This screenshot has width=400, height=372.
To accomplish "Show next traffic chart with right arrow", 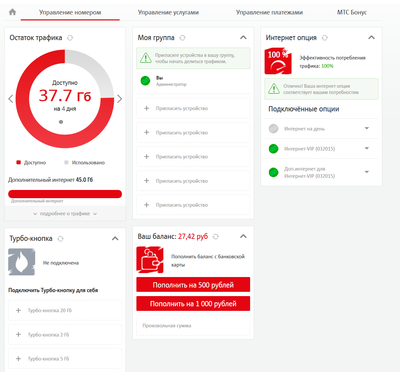I will coord(120,99).
